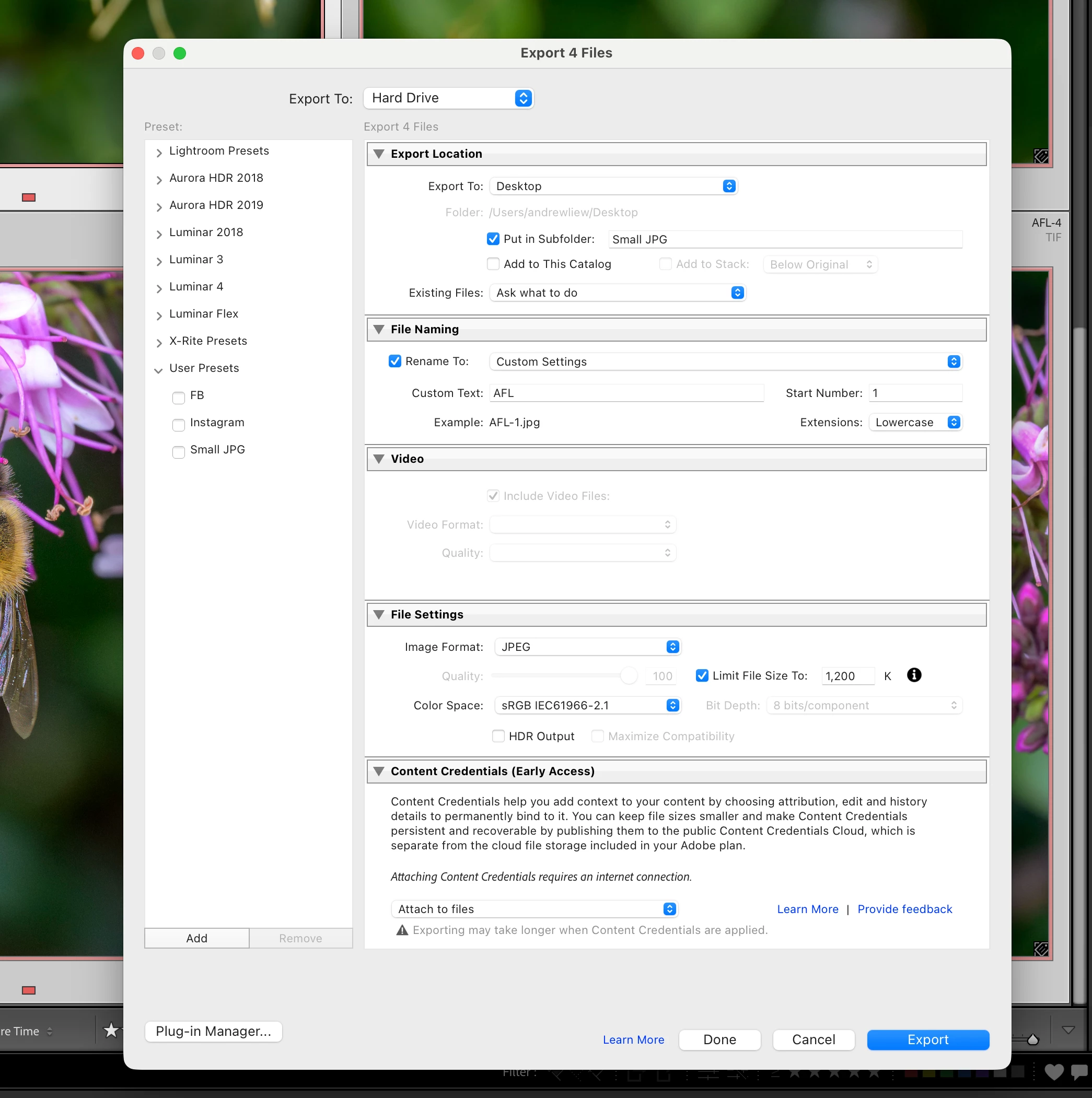Image resolution: width=1092 pixels, height=1098 pixels.
Task: Click the Remove preset button
Action: [x=301, y=938]
